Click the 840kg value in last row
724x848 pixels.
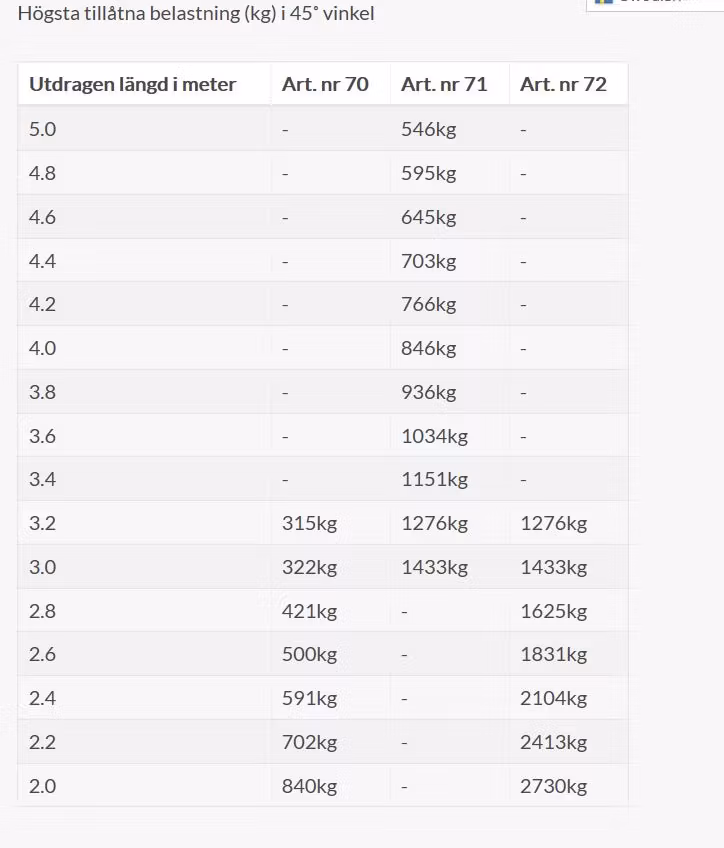[x=309, y=786]
